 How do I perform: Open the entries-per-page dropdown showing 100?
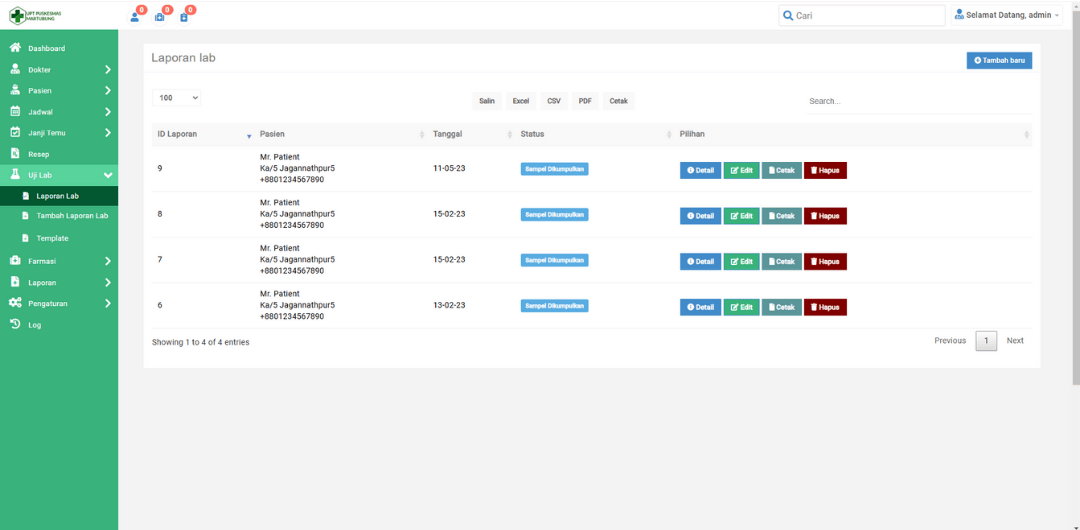tap(177, 98)
